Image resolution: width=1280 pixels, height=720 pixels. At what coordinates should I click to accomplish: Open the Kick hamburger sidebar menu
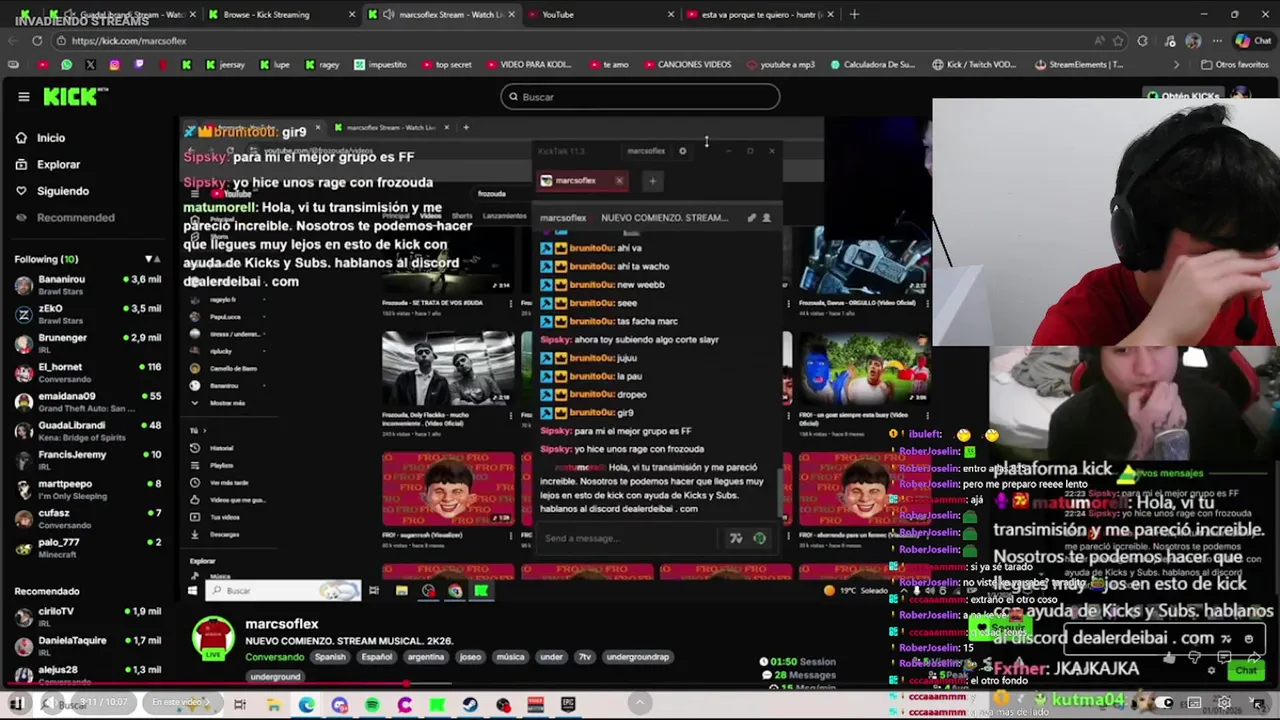tap(23, 97)
